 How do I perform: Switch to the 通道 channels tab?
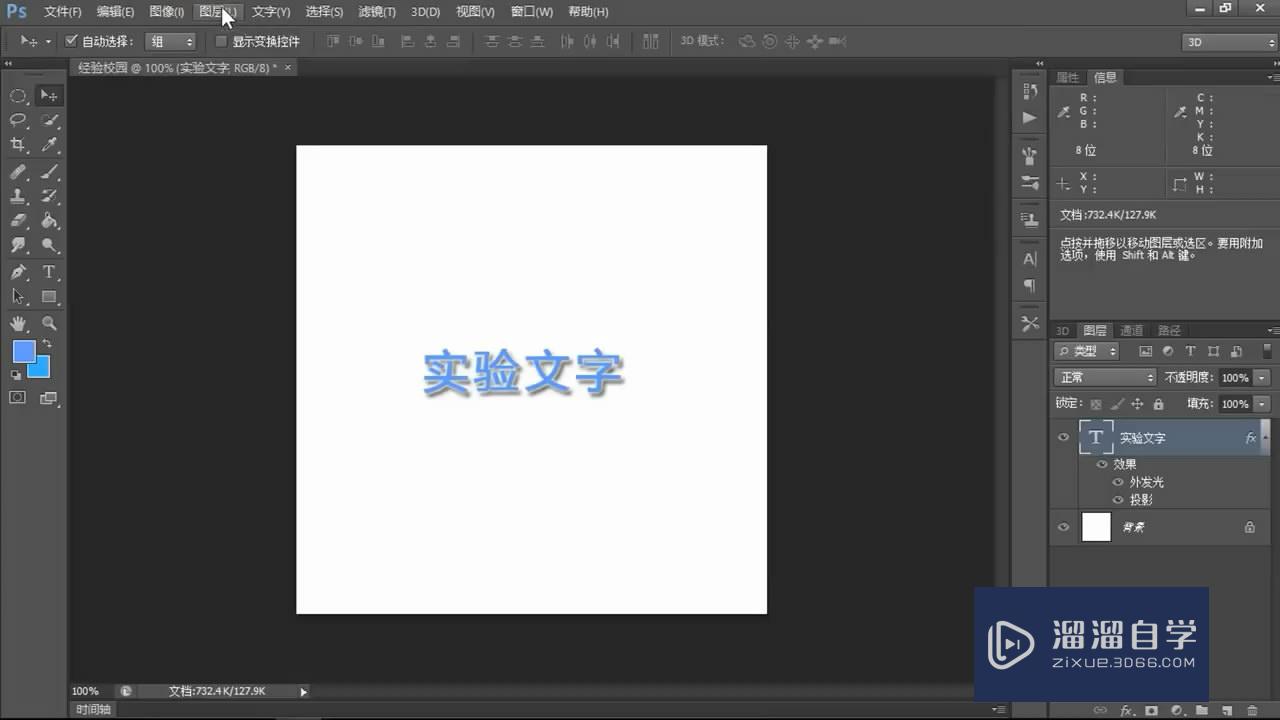(1131, 330)
